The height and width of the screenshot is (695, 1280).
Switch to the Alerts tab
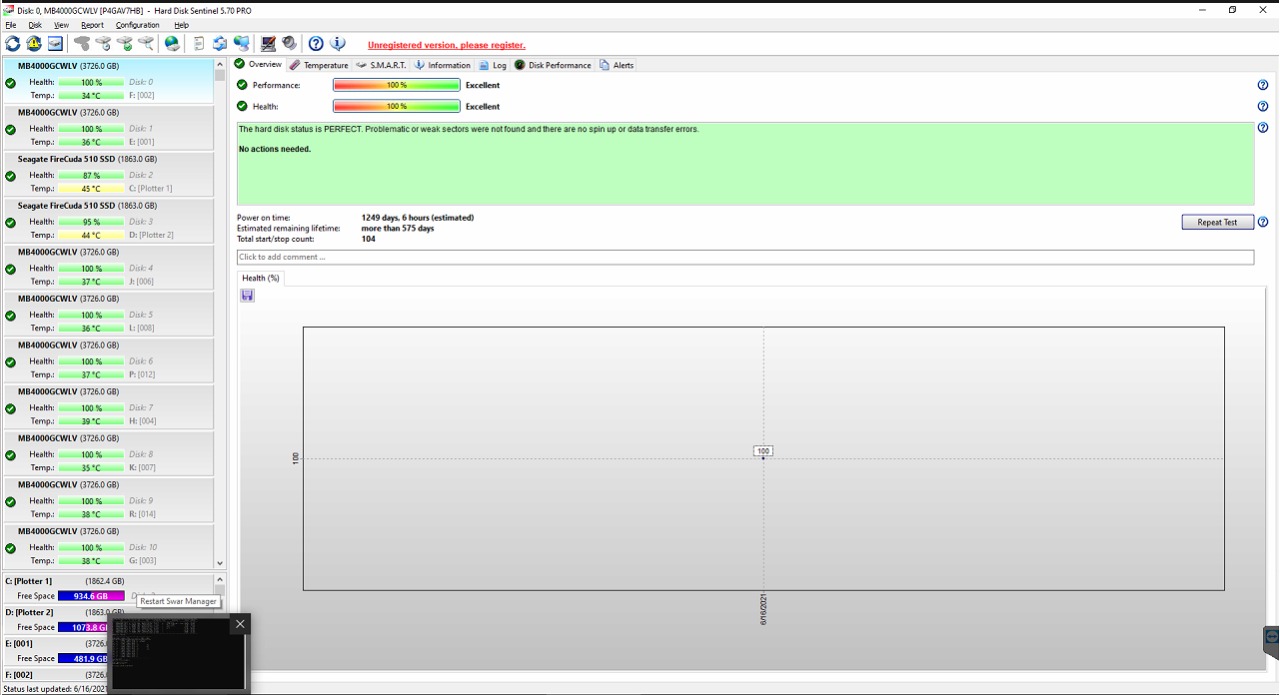point(616,65)
